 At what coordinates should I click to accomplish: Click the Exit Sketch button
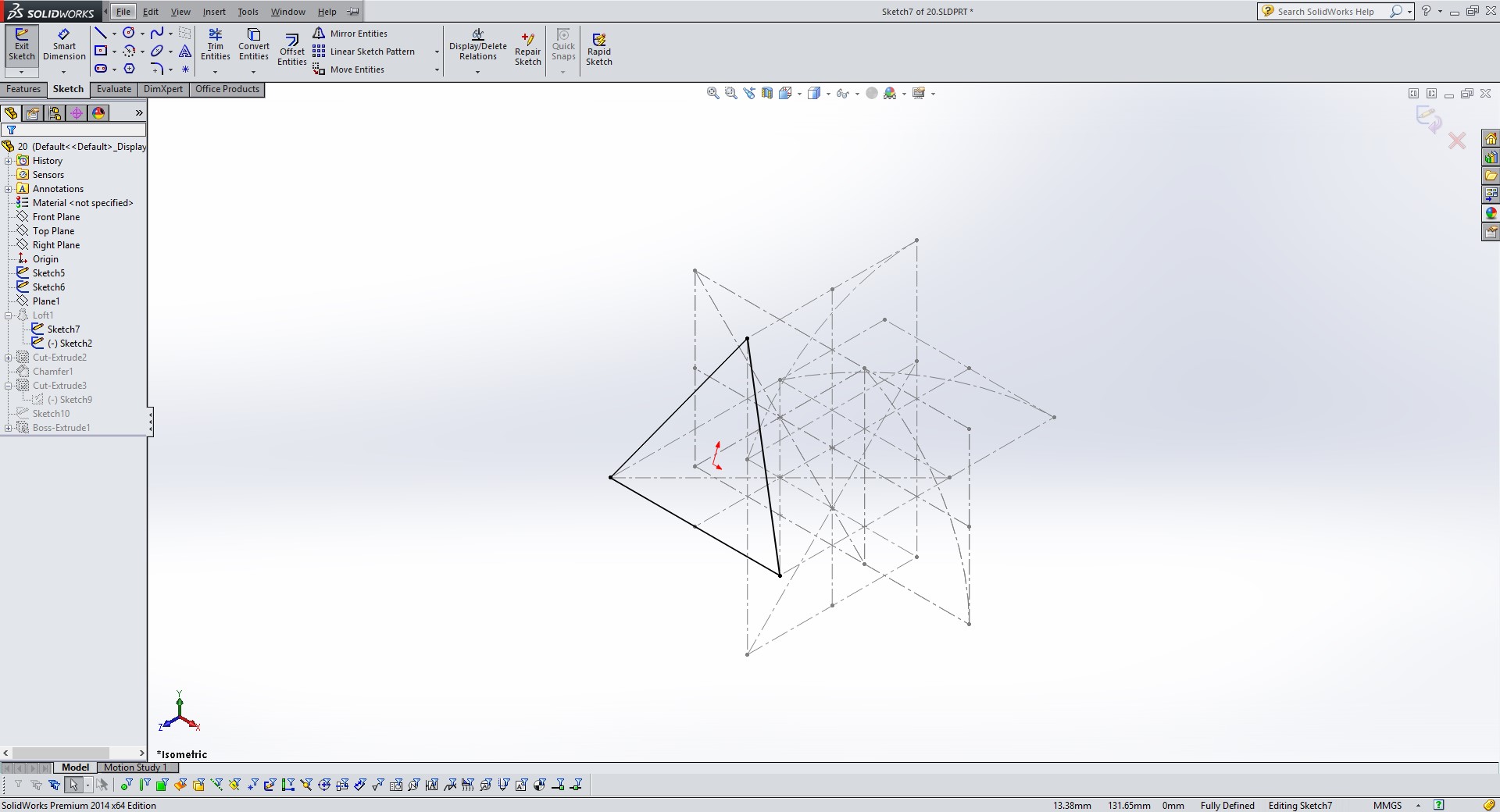(x=22, y=45)
